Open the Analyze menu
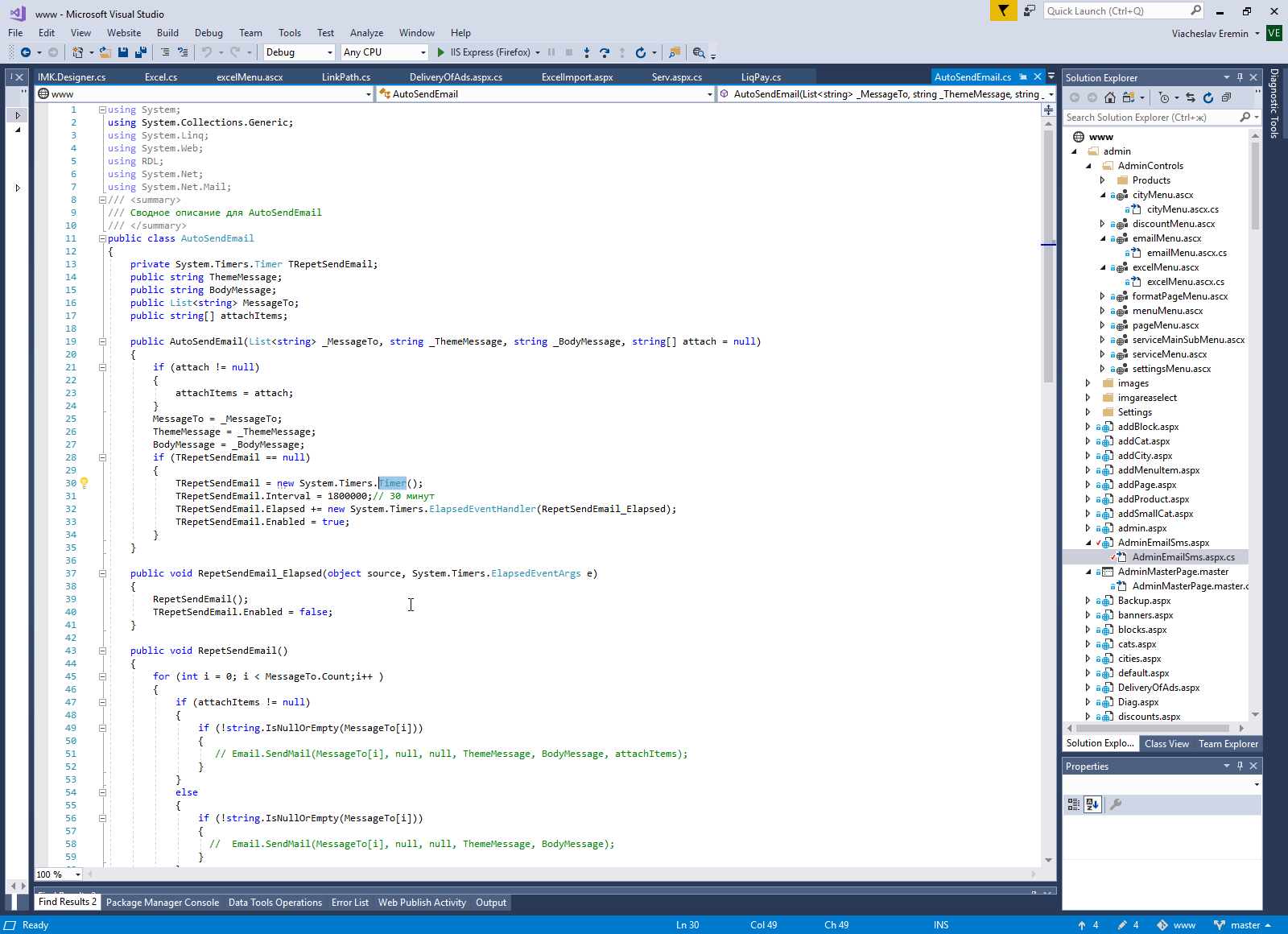This screenshot has width=1288, height=934. pos(366,33)
